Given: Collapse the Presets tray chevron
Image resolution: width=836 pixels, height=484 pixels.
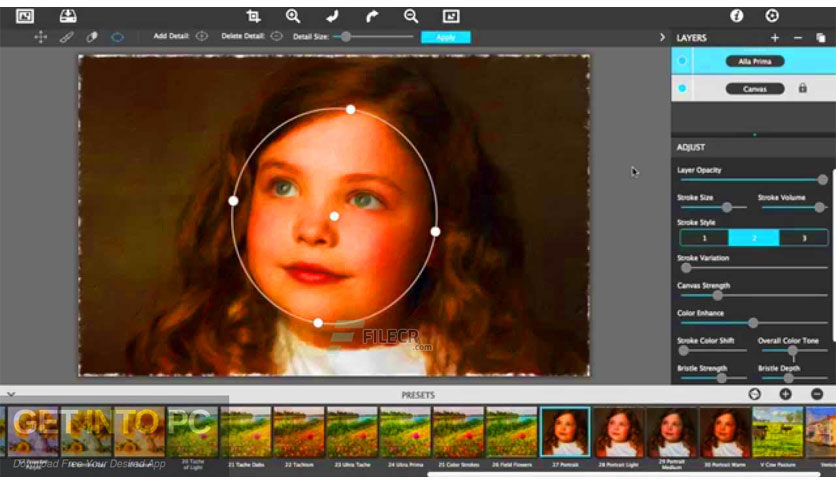Looking at the screenshot, I should [x=11, y=394].
